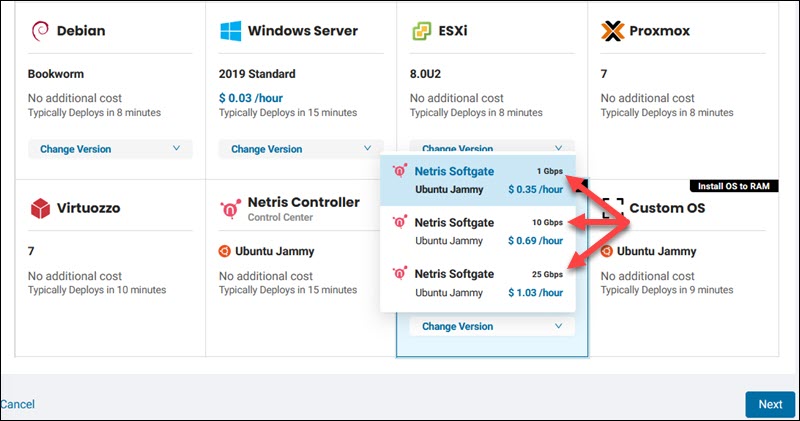Collapse Change Version dropdown in Netris Softgate card
This screenshot has height=421, width=800.
(x=492, y=326)
